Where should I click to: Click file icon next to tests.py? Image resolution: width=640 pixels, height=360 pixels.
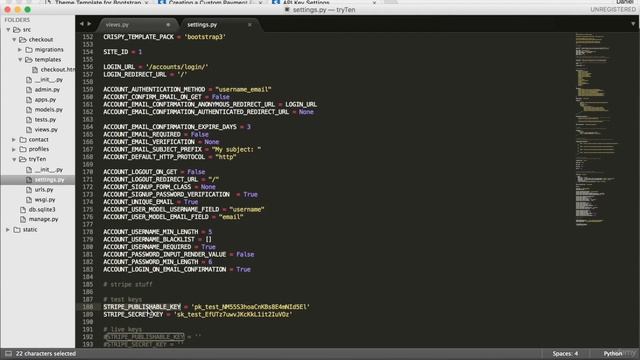coord(29,120)
